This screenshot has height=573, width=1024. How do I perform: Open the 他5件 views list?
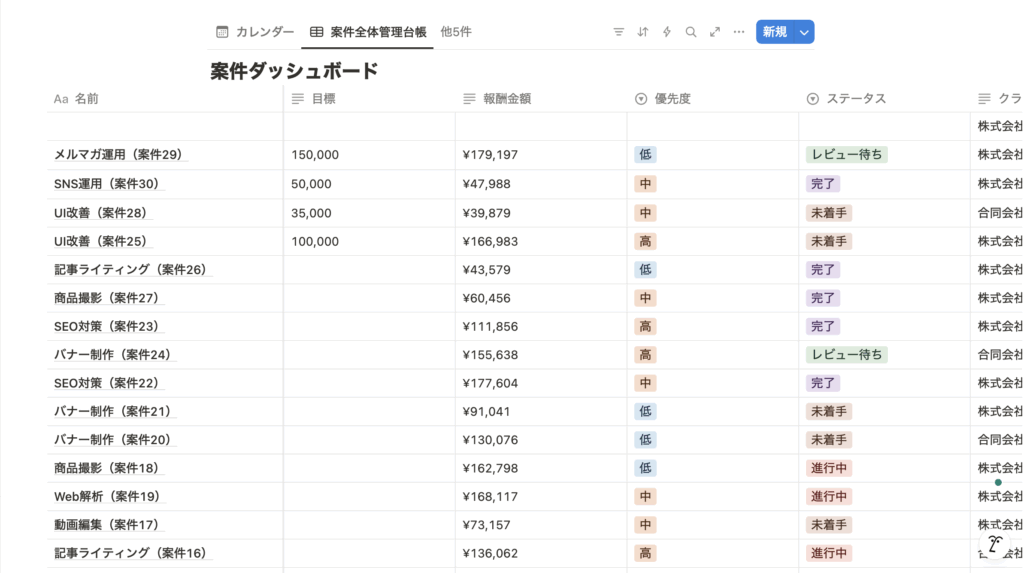[x=456, y=32]
